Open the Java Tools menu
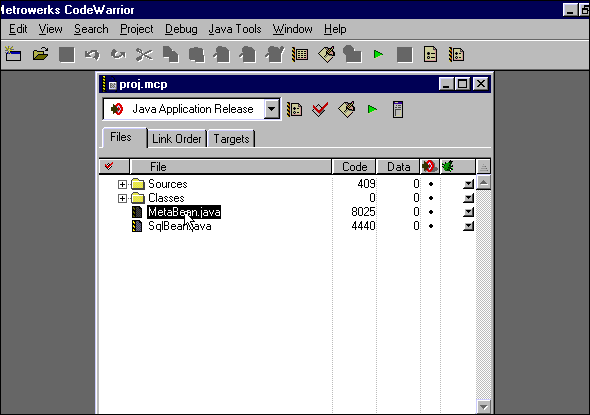The image size is (590, 415). coord(235,29)
